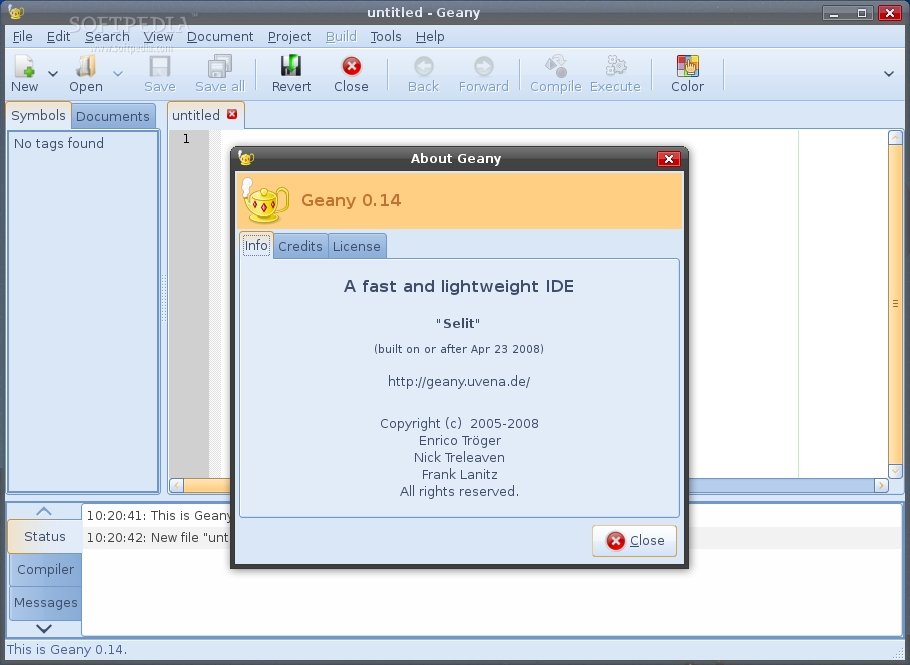Image resolution: width=910 pixels, height=665 pixels.
Task: Click the Geany icon in main titlebar
Action: [16, 12]
